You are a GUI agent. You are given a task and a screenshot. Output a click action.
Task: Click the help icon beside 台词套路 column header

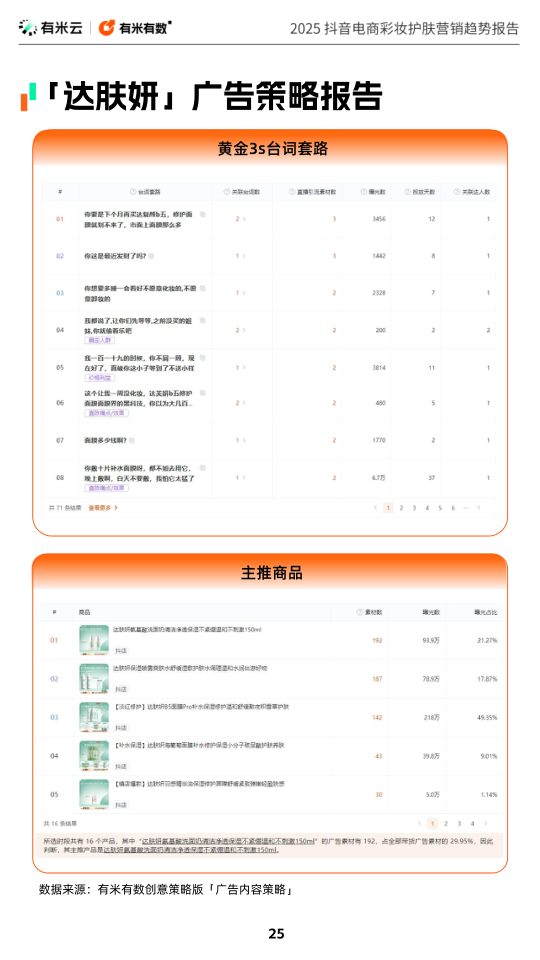point(133,192)
